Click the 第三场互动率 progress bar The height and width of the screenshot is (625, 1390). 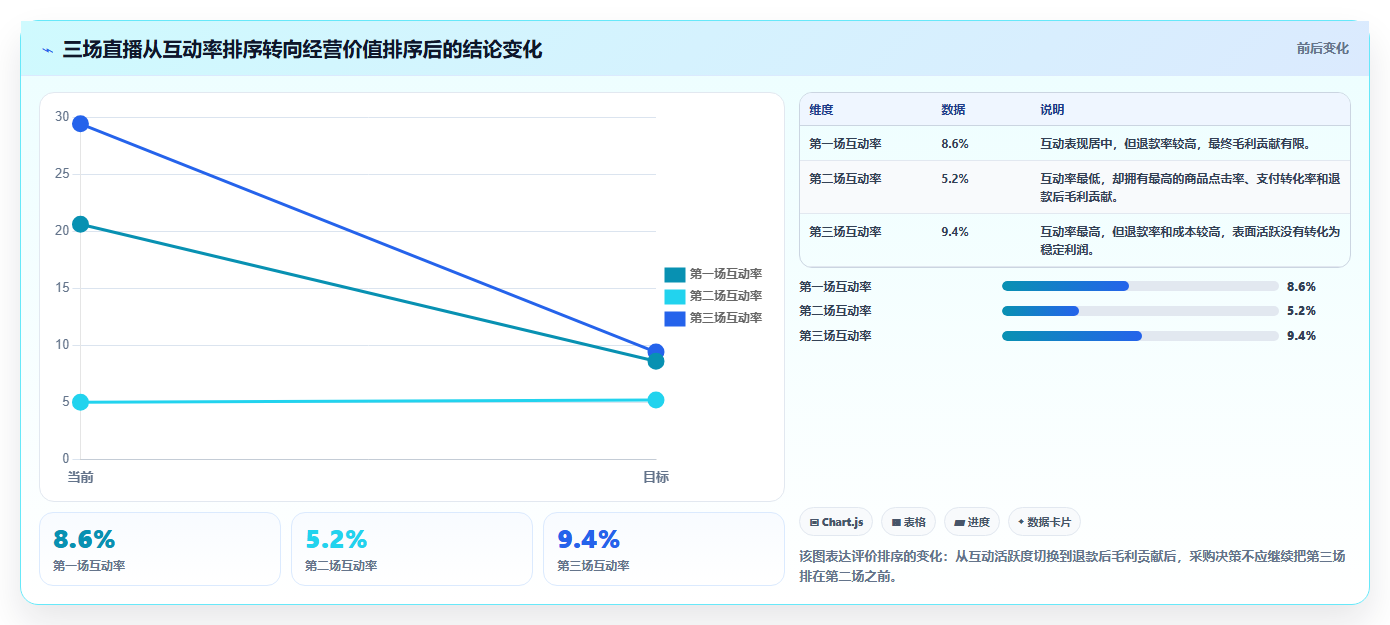[x=1140, y=336]
